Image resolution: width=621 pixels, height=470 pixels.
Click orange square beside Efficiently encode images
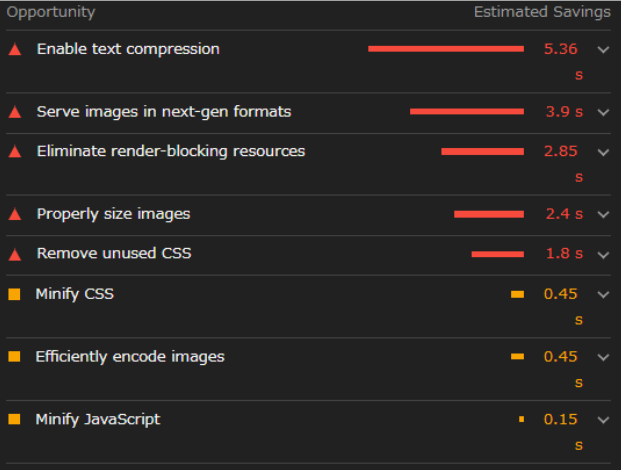(x=14, y=357)
